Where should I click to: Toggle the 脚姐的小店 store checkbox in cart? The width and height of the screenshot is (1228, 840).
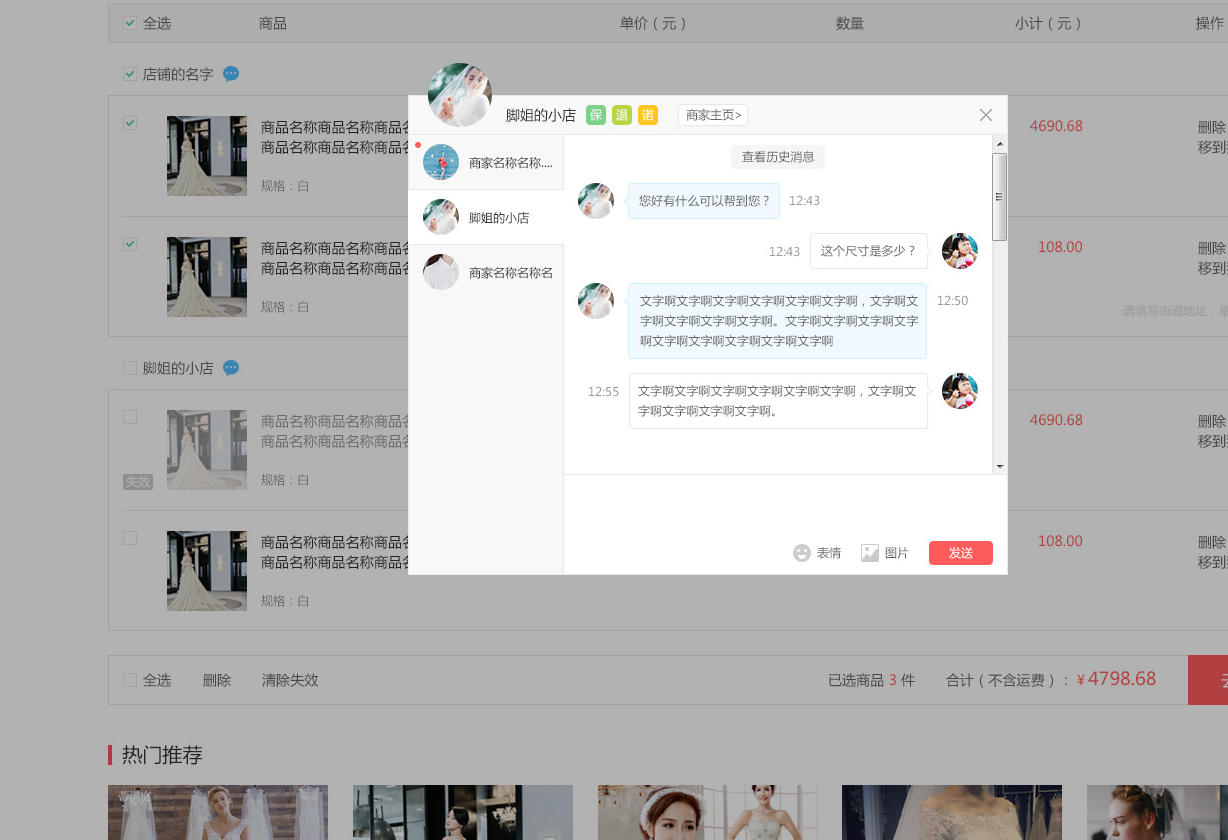130,368
